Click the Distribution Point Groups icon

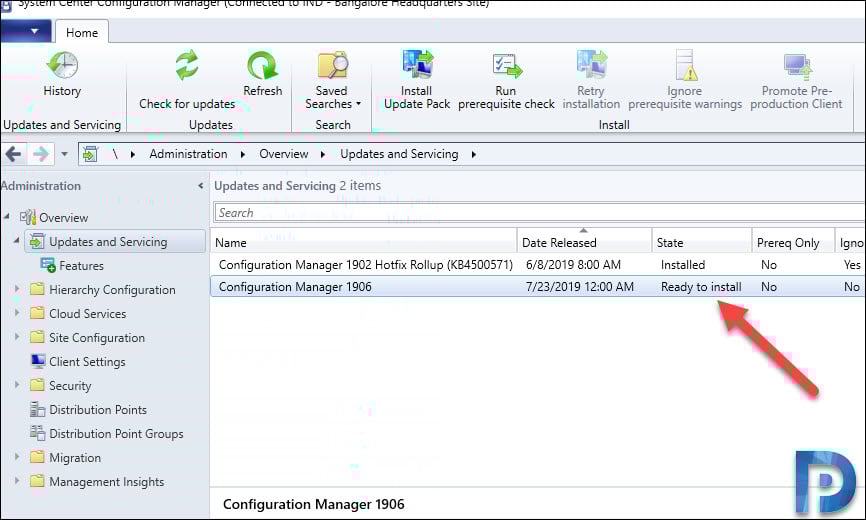click(38, 433)
